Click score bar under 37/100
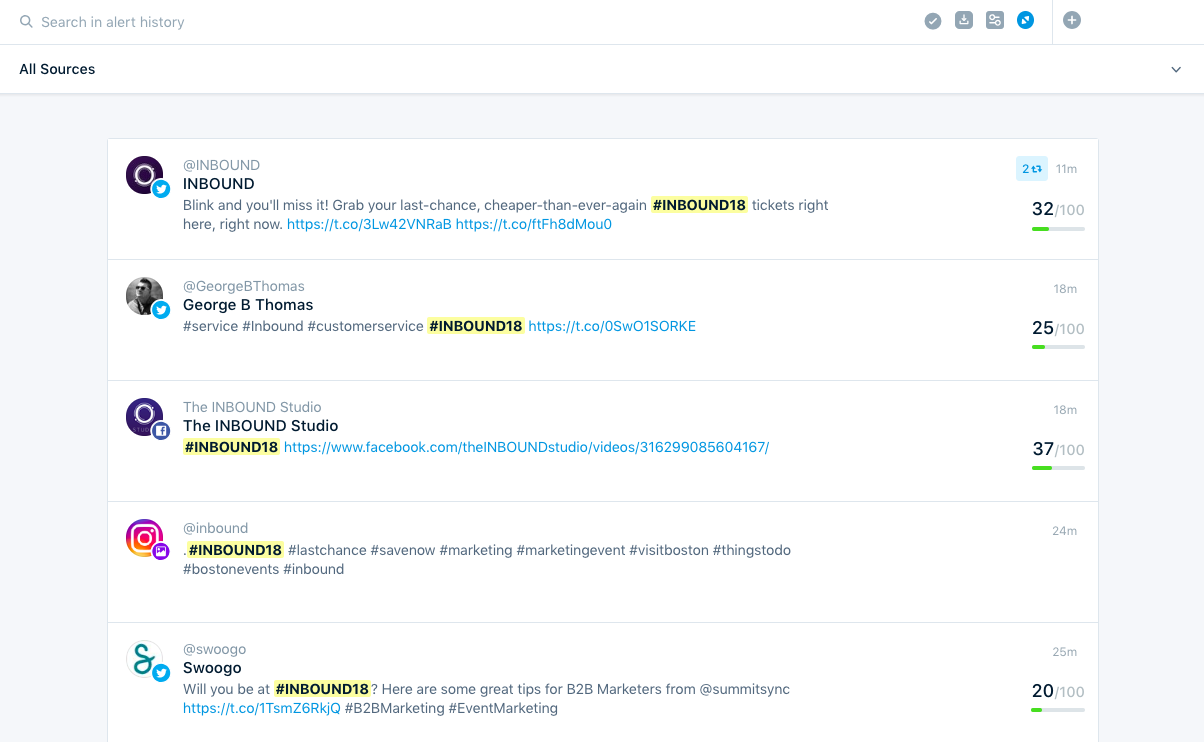 1058,468
